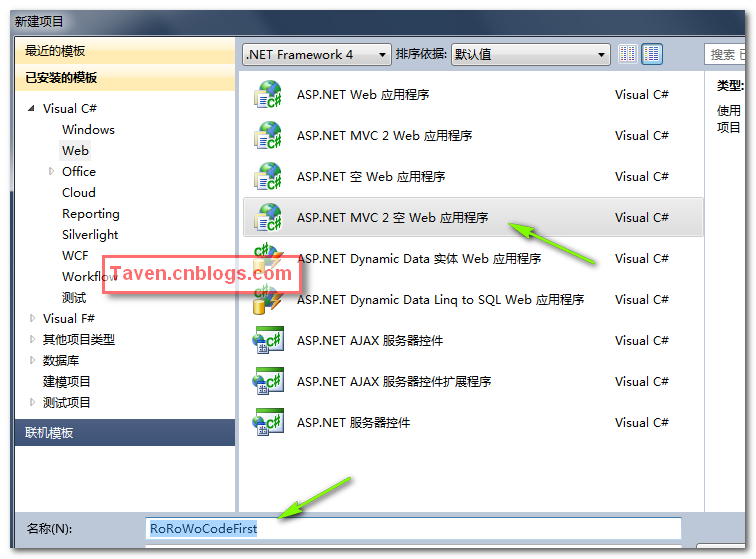Expand the 数据库 tree node
Viewport: 756px width, 559px height.
pyautogui.click(x=32, y=360)
